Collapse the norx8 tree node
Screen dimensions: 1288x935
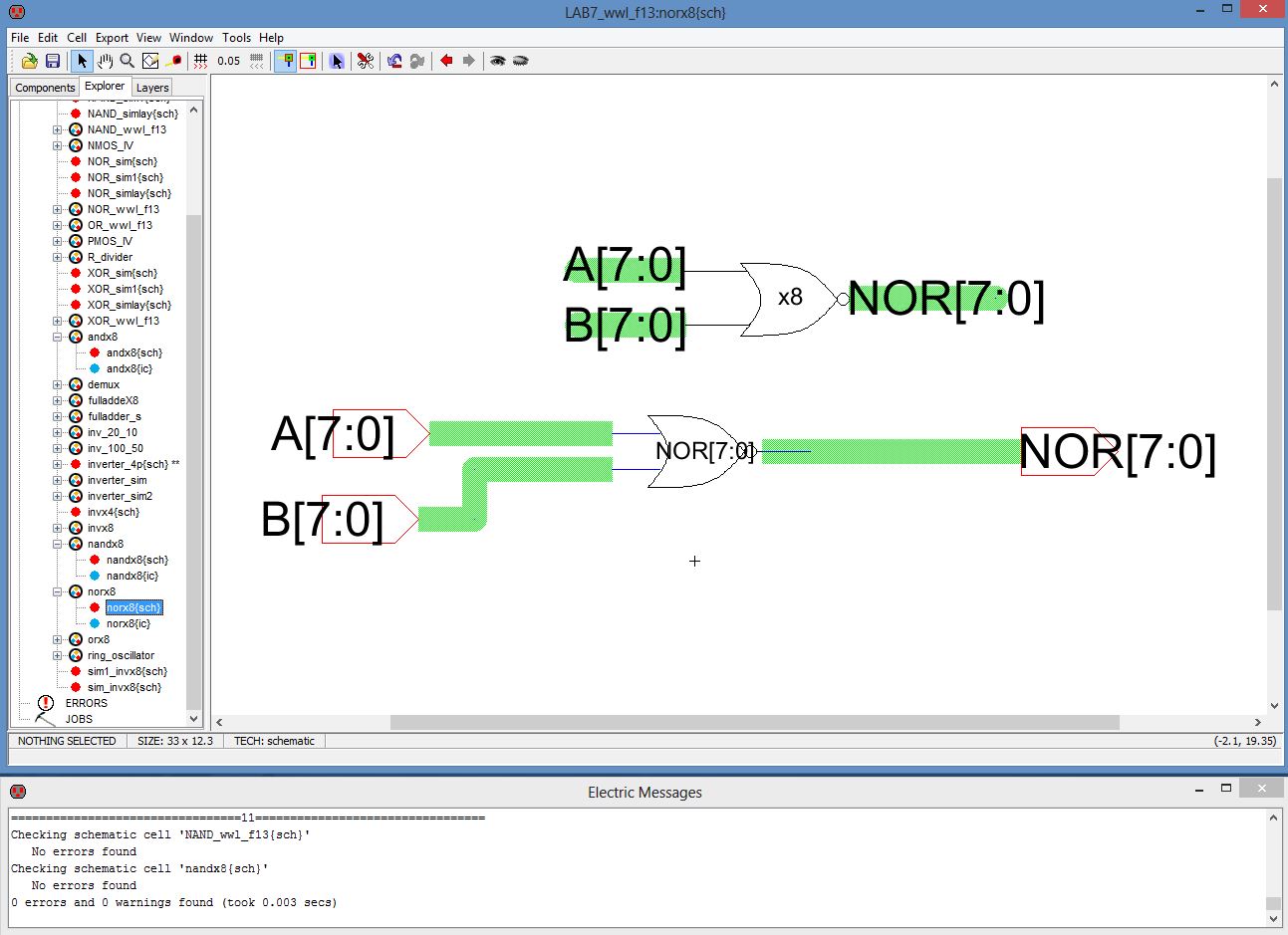pos(58,591)
